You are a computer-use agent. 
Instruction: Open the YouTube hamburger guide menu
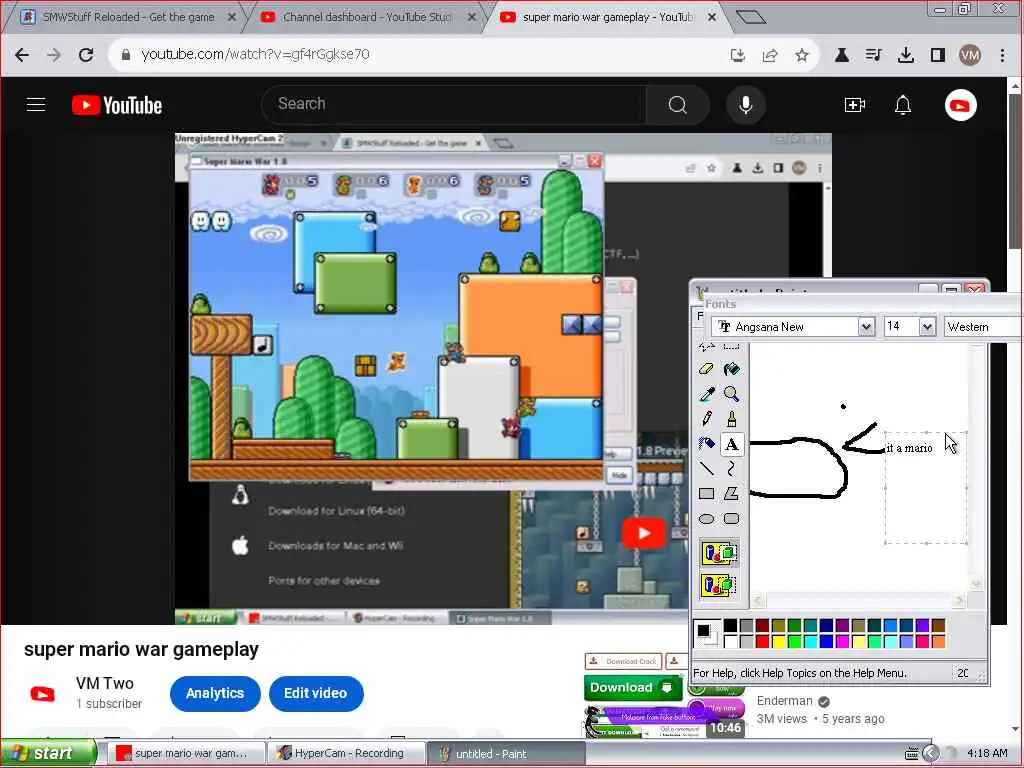click(x=36, y=104)
